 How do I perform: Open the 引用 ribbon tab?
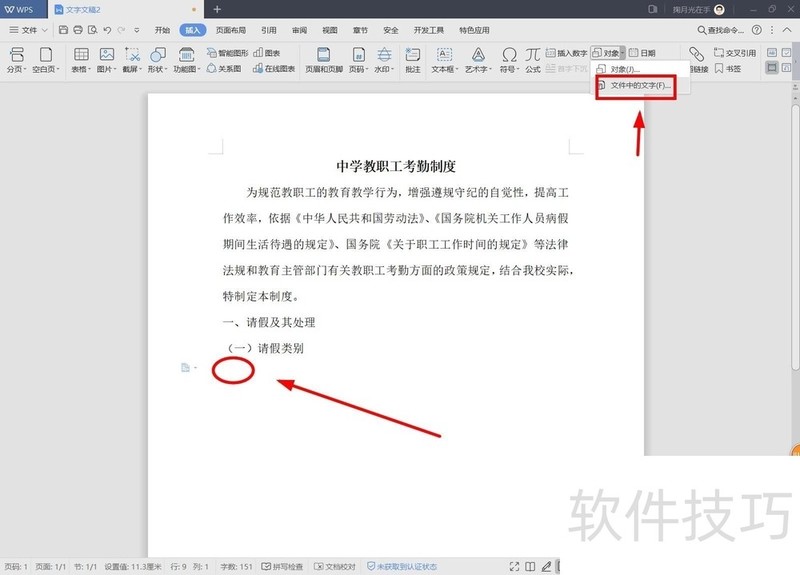269,30
